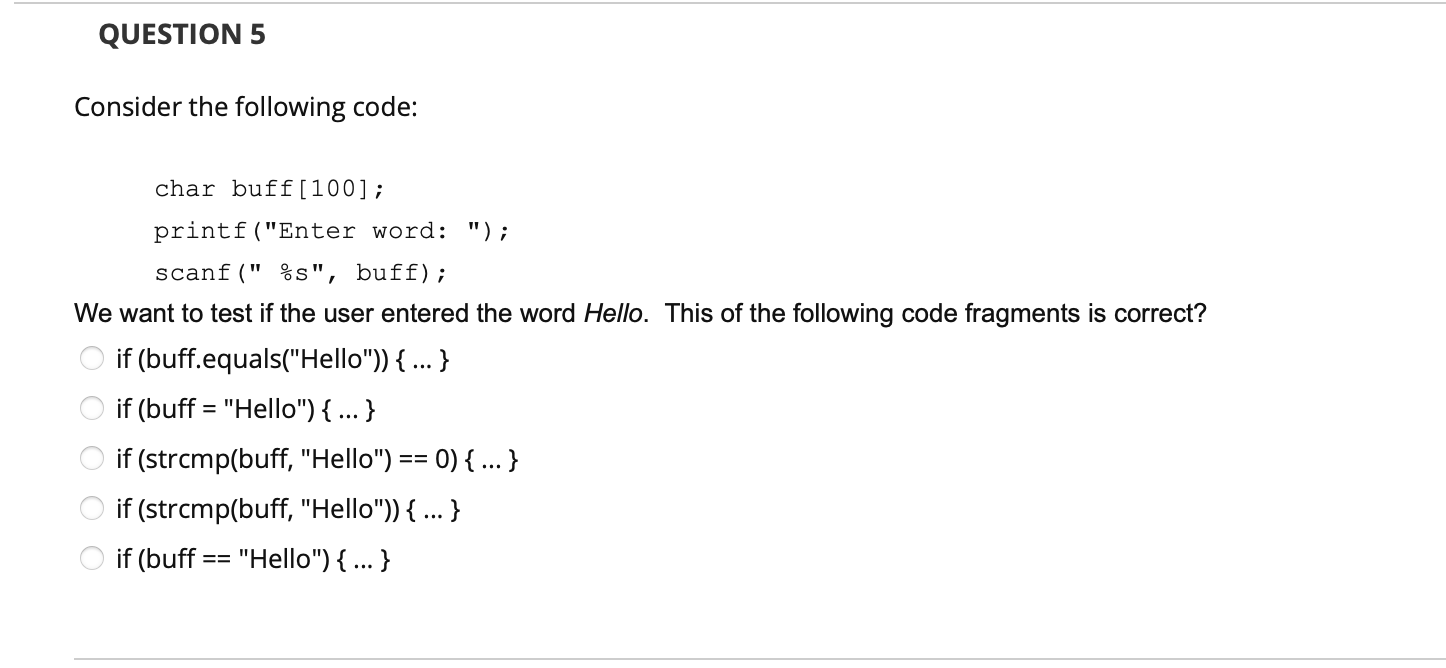Viewport: 1446px width, 668px height.
Task: Click the answer label if (buff = "Hello")
Action: pos(246,409)
